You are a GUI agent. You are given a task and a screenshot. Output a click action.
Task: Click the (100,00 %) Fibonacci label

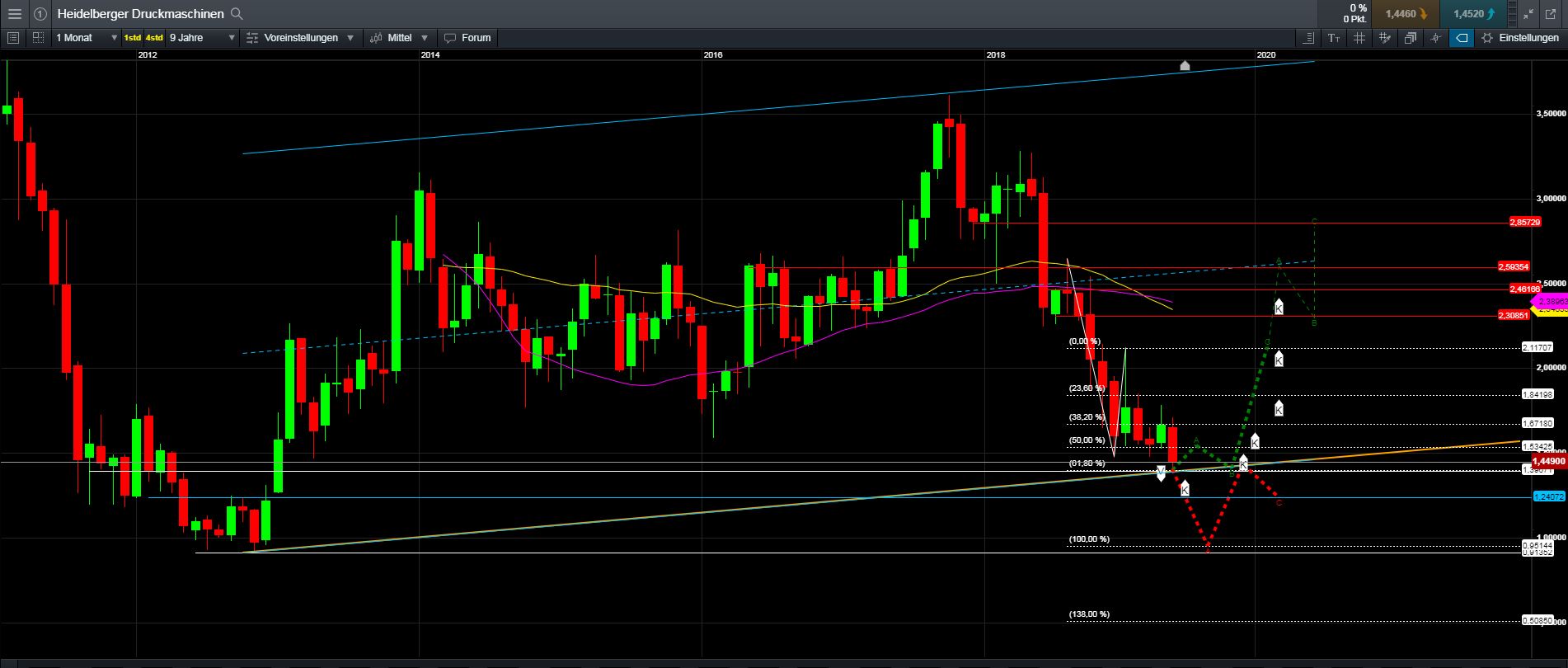tap(1089, 539)
